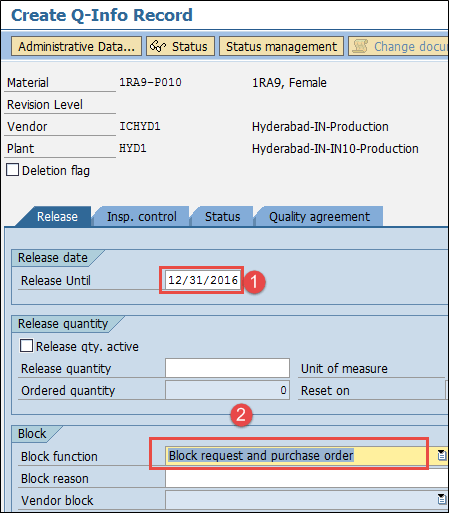Viewport: 449px width, 513px height.
Task: Open Block function dropdown list icon
Action: [442, 455]
